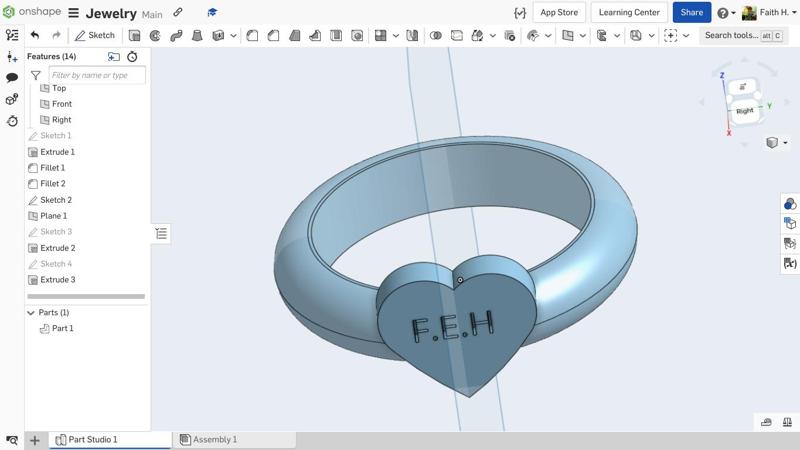Select Extrude 3 in feature list

pyautogui.click(x=58, y=280)
